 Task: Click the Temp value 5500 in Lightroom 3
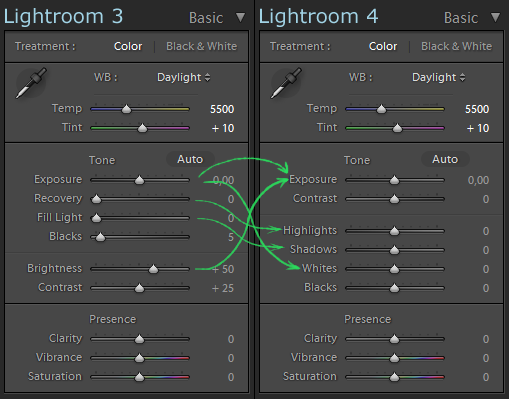[222, 109]
